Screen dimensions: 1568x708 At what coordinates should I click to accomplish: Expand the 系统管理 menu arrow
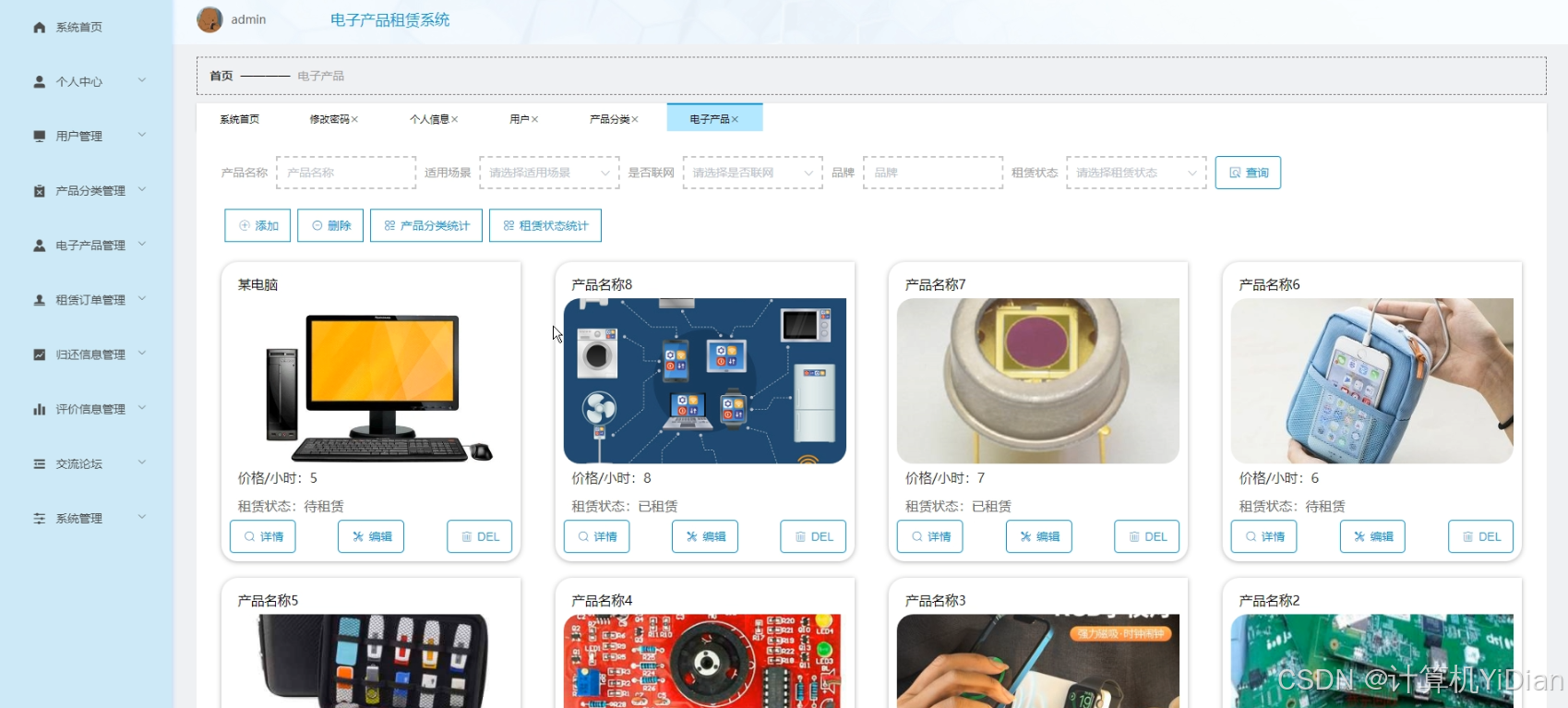(x=142, y=516)
